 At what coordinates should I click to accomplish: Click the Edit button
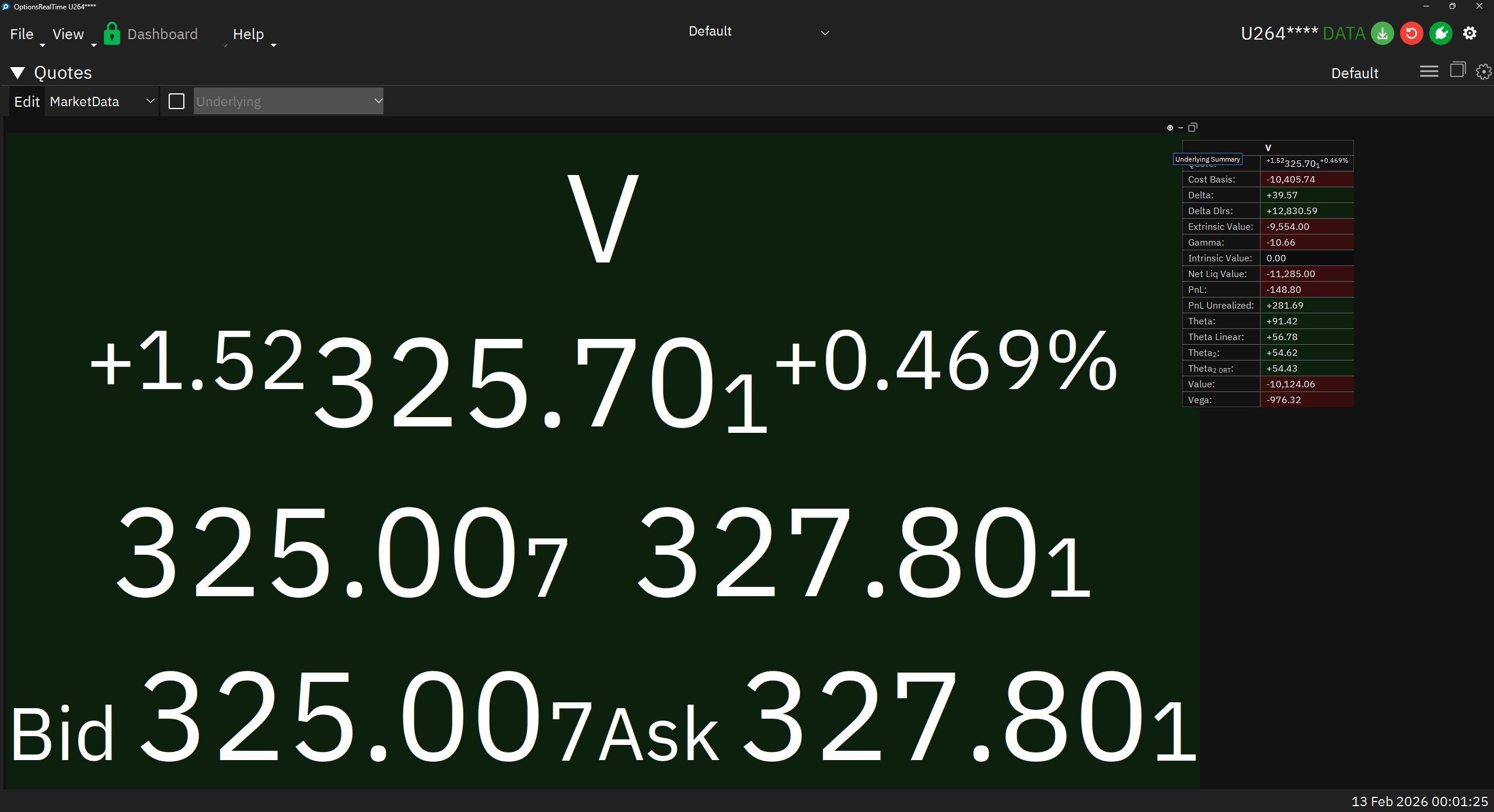pyautogui.click(x=27, y=101)
